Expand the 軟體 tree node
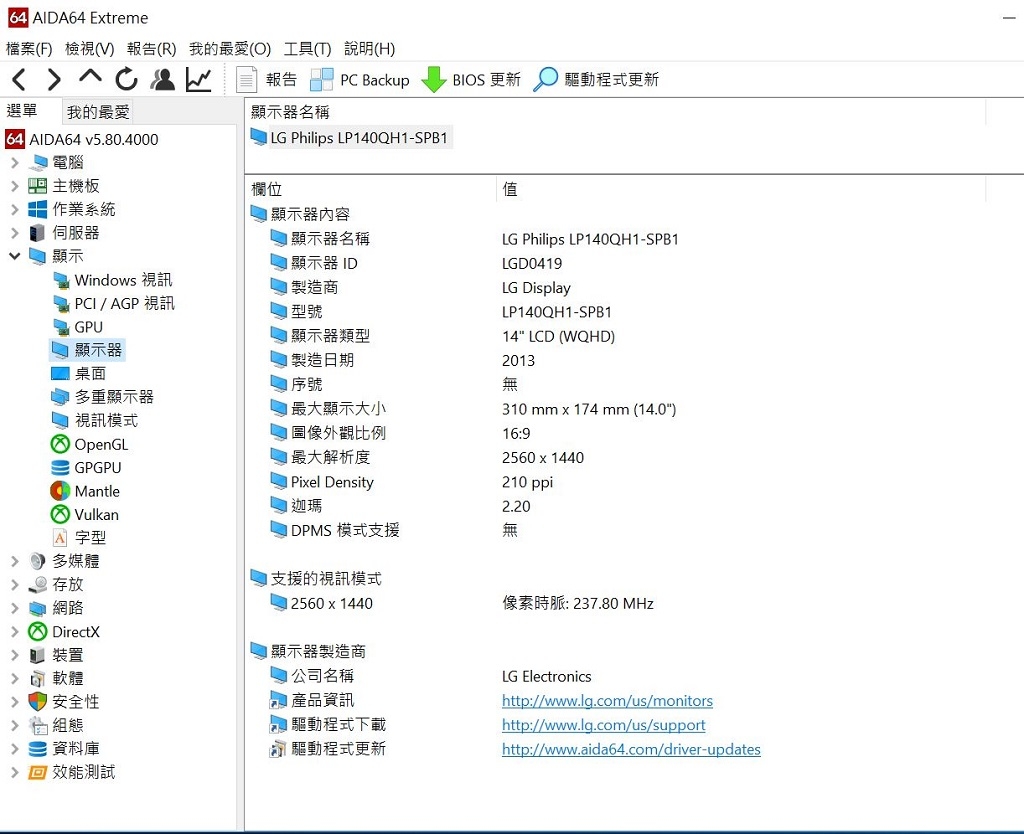Image resolution: width=1024 pixels, height=834 pixels. click(x=15, y=679)
